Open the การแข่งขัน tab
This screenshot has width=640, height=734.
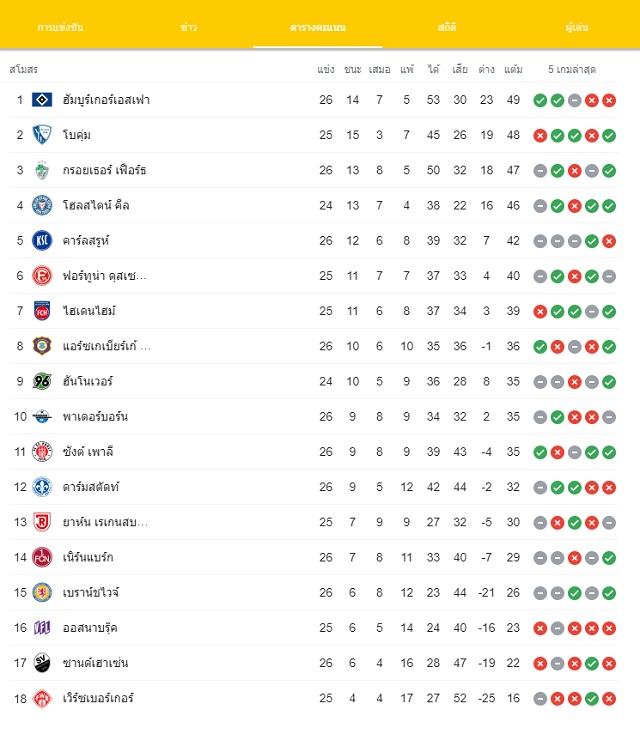point(60,27)
